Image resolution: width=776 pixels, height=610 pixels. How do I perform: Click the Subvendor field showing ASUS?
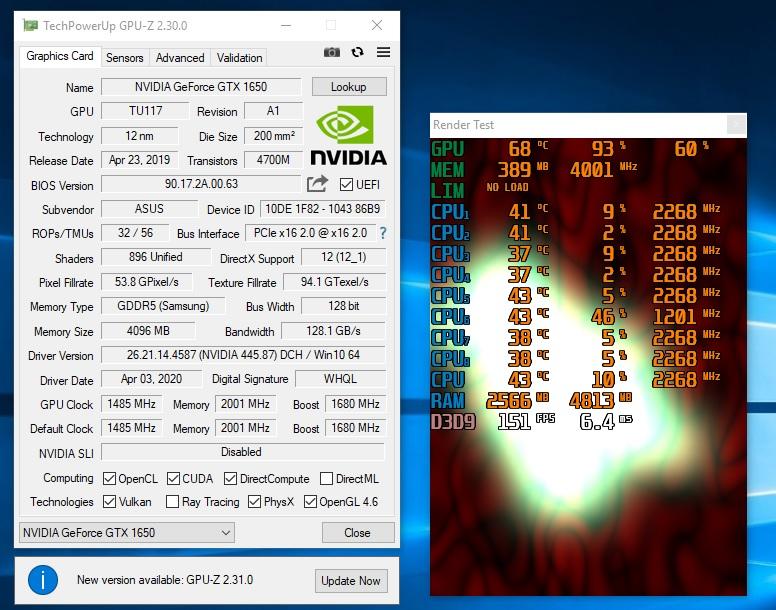click(149, 209)
